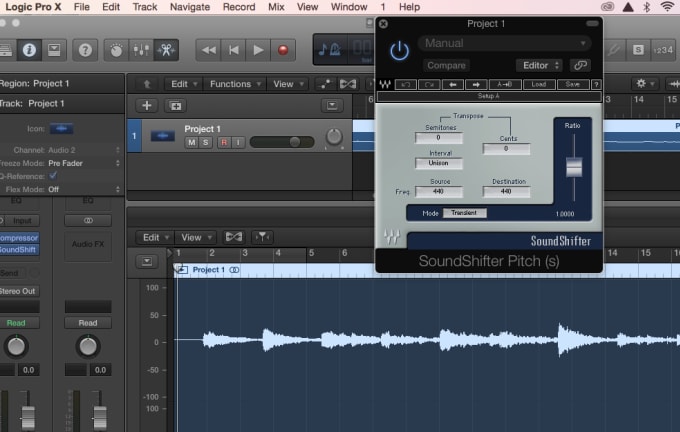
Task: Open the Navigate menu
Action: click(190, 7)
